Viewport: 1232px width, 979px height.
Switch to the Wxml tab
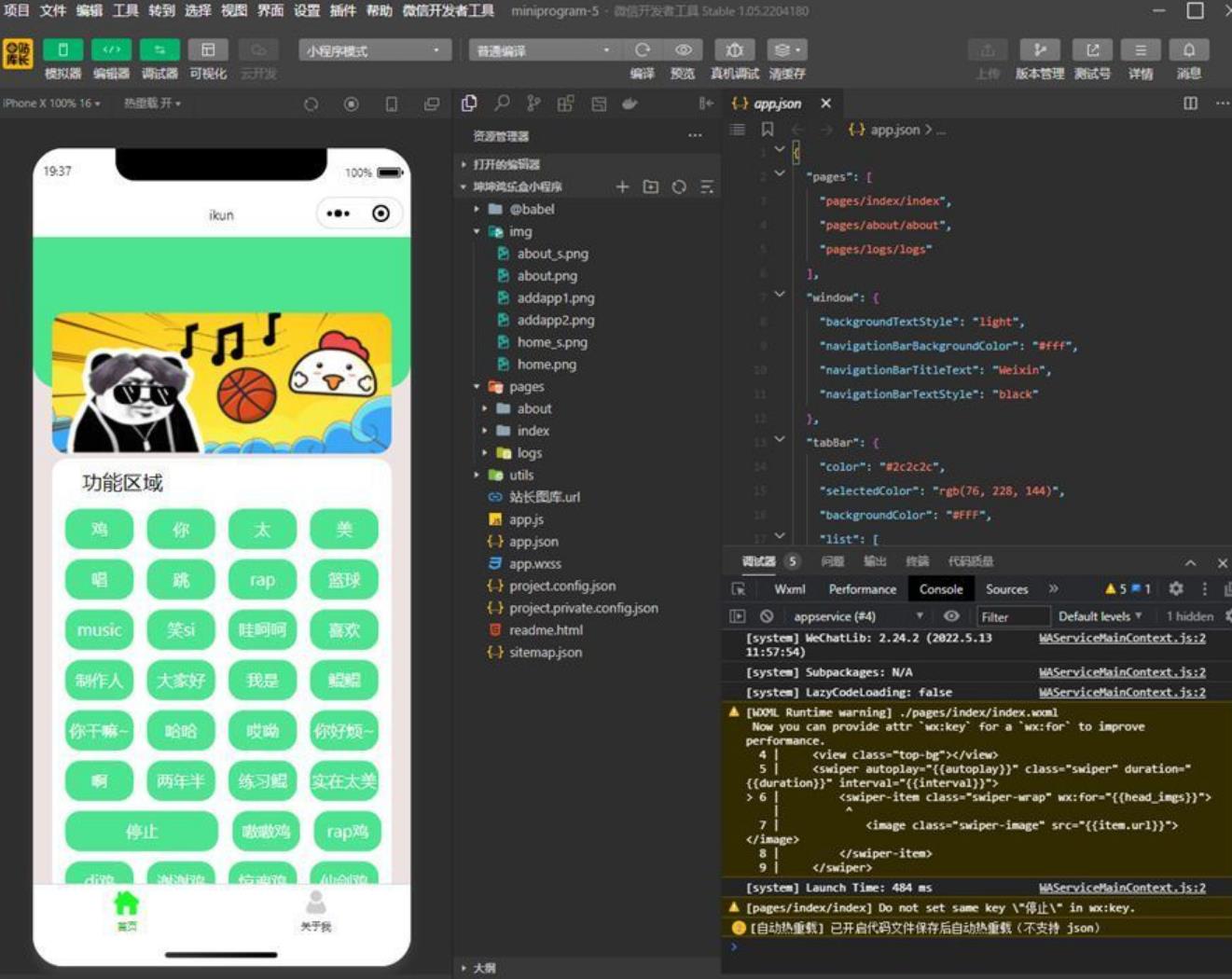click(789, 589)
